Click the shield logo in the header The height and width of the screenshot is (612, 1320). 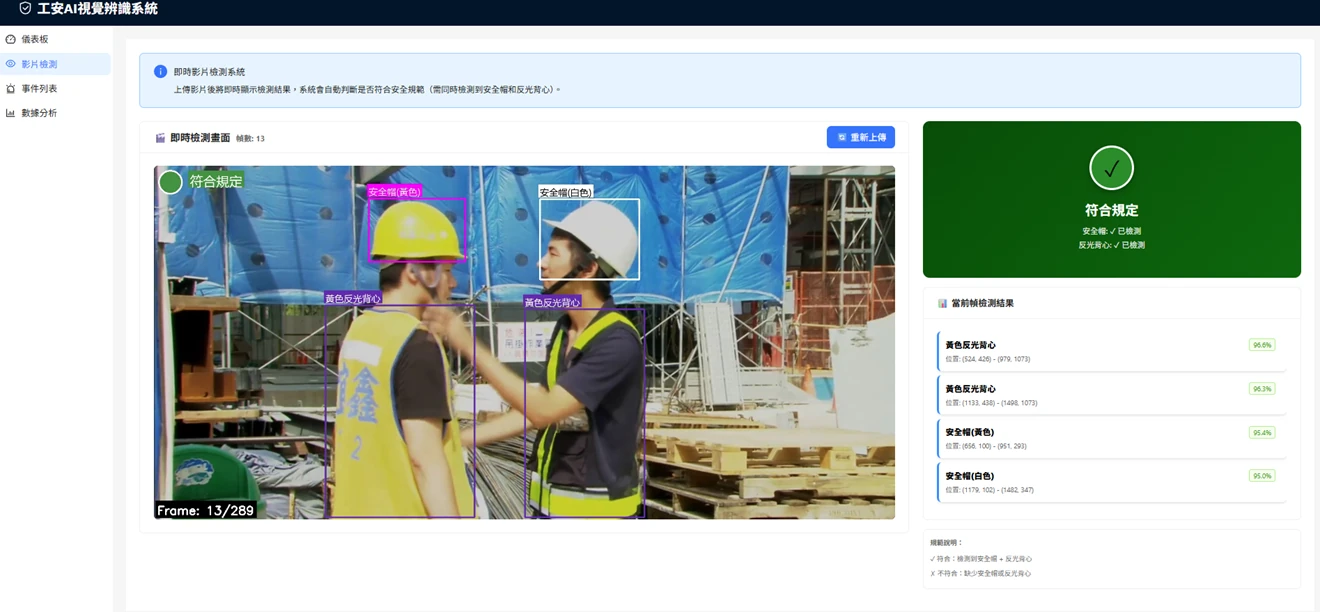pyautogui.click(x=25, y=8)
